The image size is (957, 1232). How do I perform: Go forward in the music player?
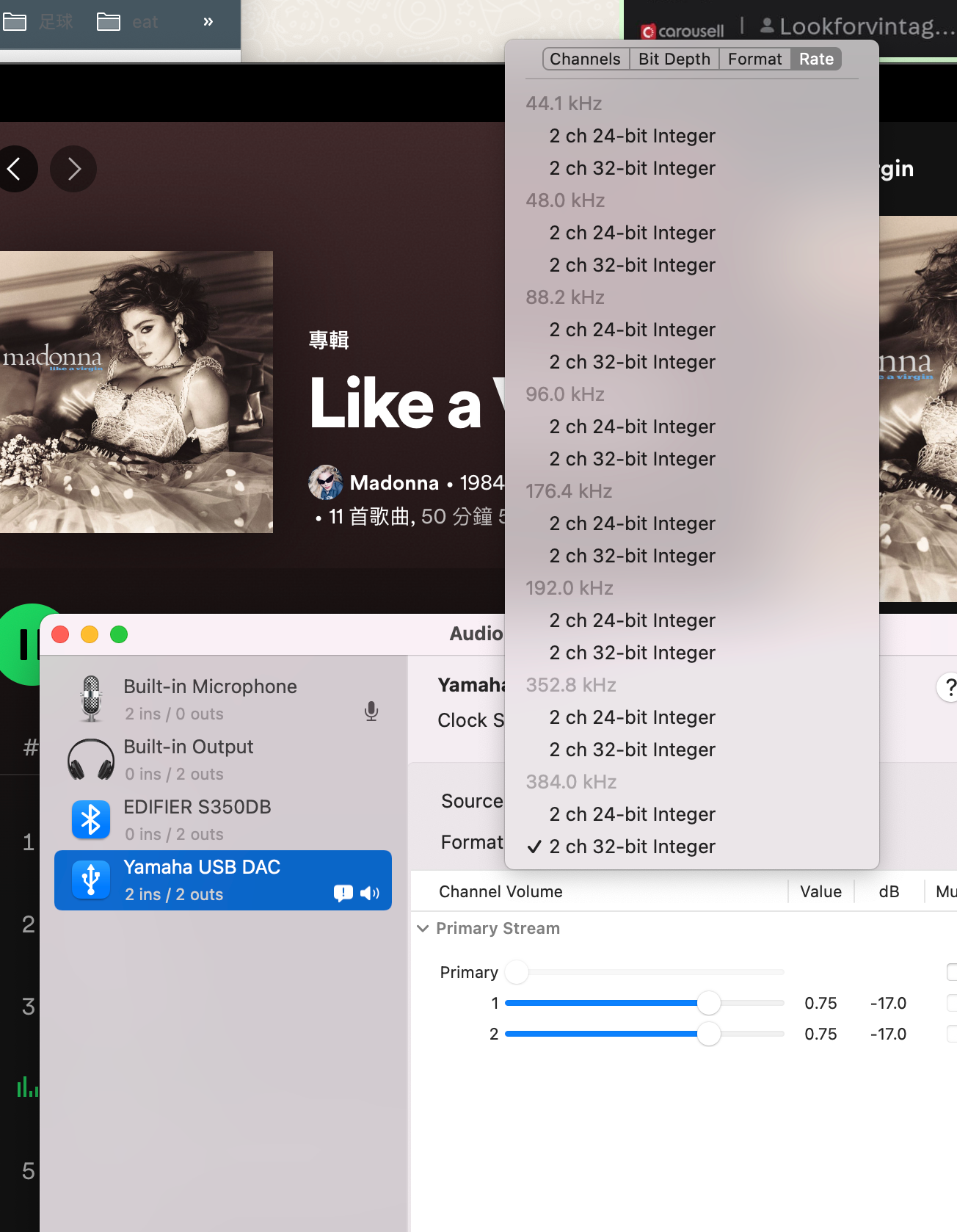(73, 169)
